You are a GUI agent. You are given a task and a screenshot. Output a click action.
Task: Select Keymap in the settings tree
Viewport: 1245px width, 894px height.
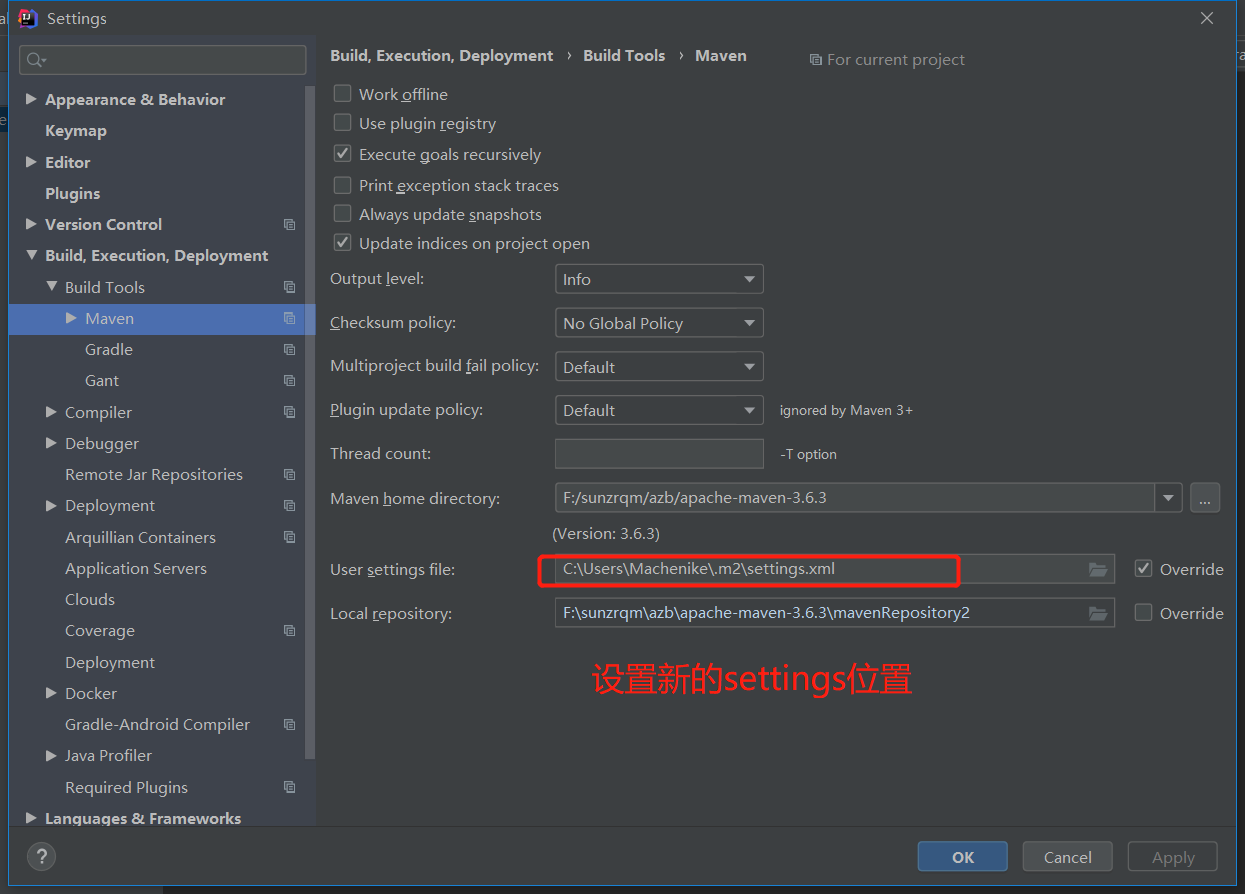(76, 131)
